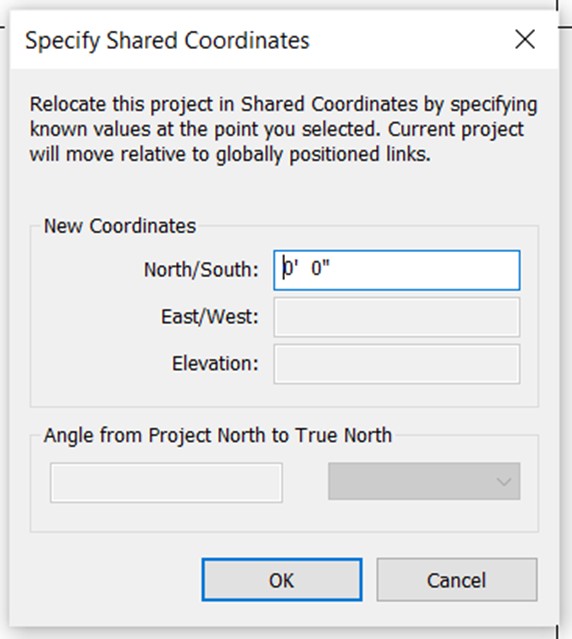Click the North/South label
Screen dimensions: 572x639
coord(201,270)
